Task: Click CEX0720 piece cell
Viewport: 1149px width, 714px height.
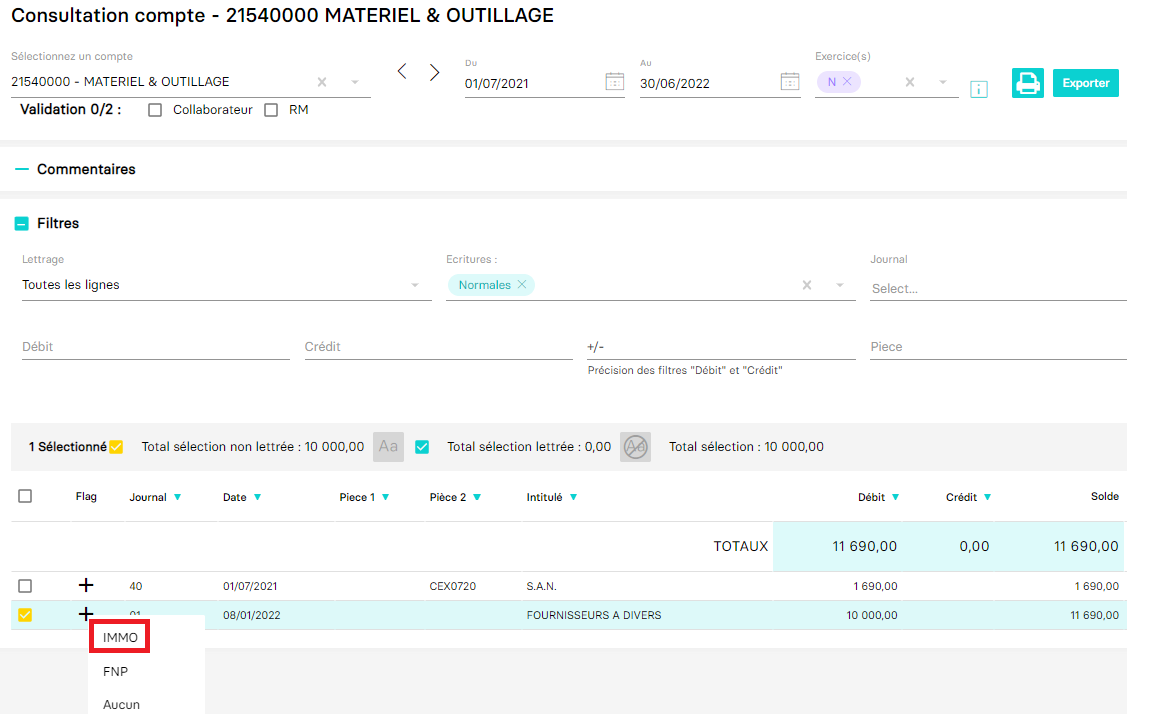Action: click(453, 586)
